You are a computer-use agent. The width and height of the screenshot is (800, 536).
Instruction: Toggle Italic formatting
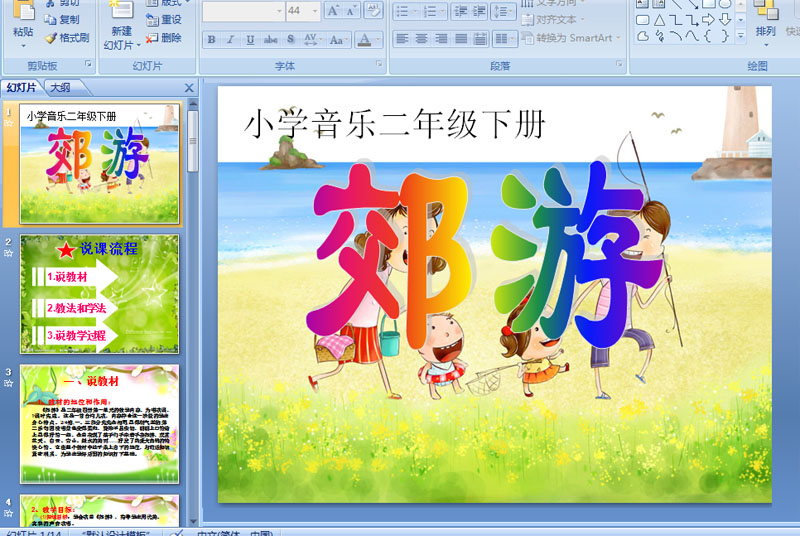click(231, 39)
